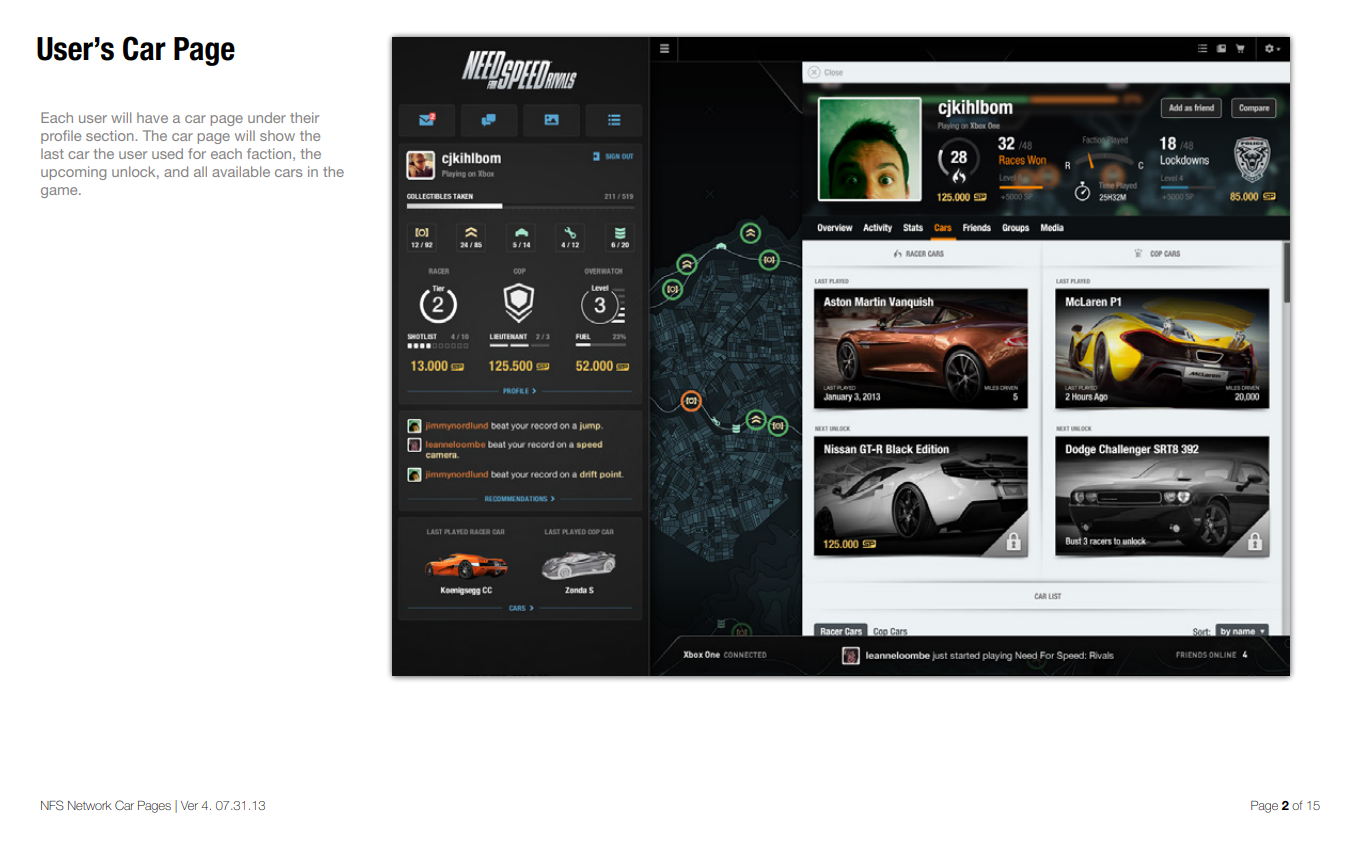Open the photo gallery icon in sidebar

551,120
